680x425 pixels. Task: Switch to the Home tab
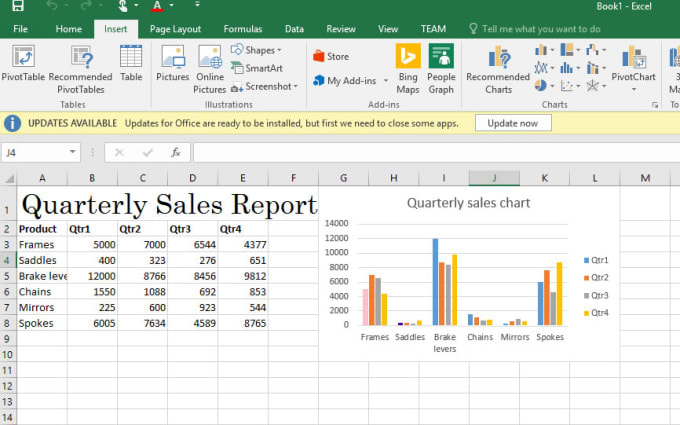click(x=69, y=29)
